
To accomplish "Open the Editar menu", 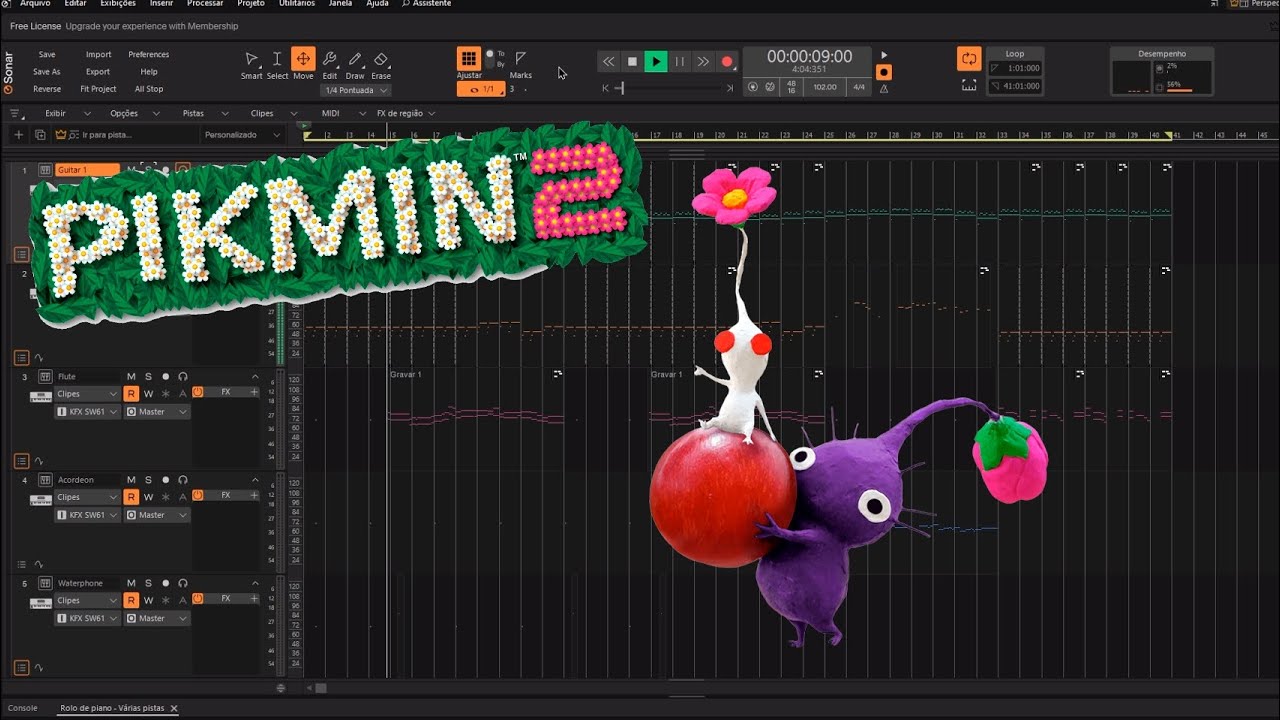I will pyautogui.click(x=75, y=4).
